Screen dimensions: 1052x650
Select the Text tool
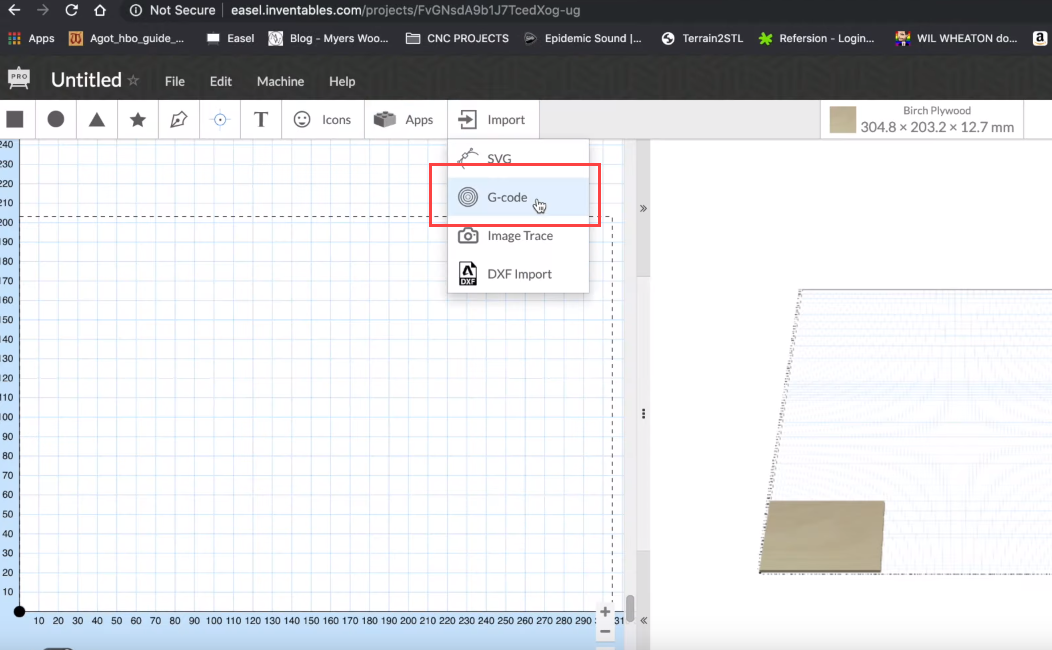tap(260, 119)
